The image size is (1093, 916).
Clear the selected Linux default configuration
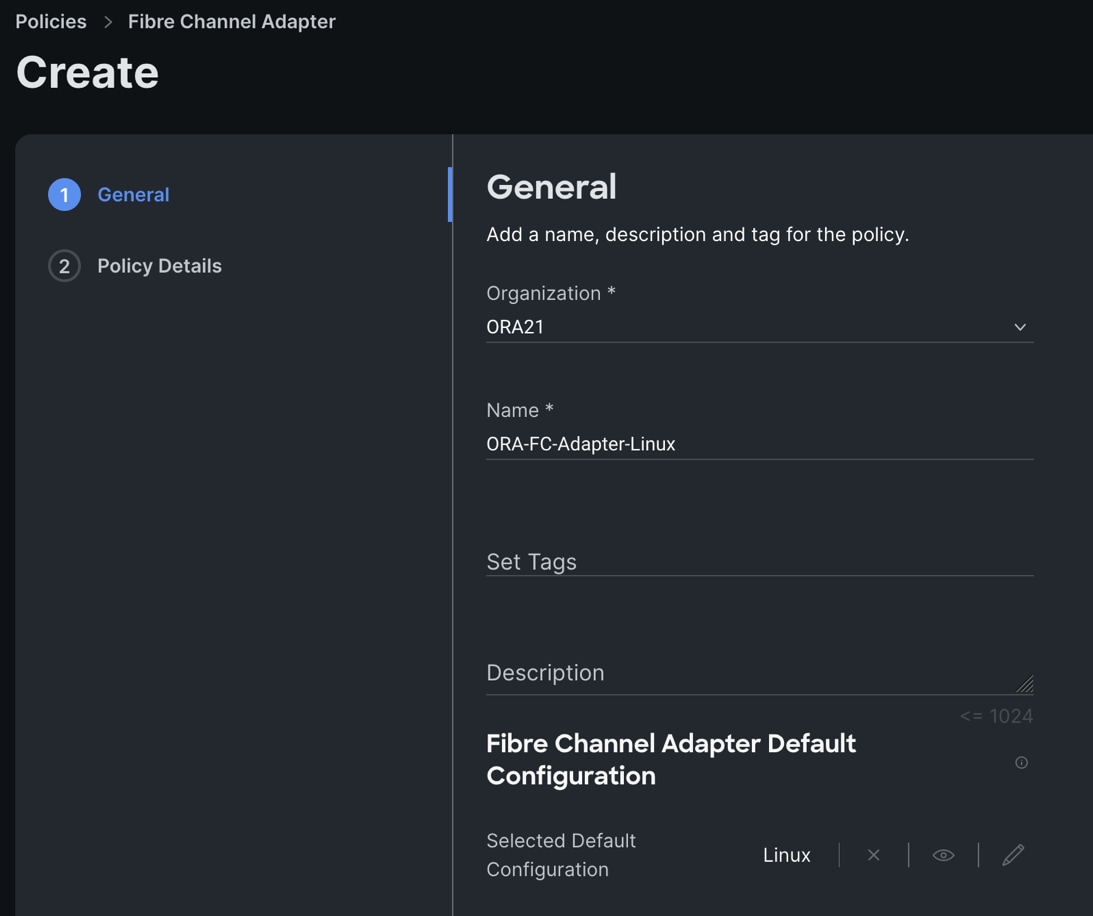point(874,855)
